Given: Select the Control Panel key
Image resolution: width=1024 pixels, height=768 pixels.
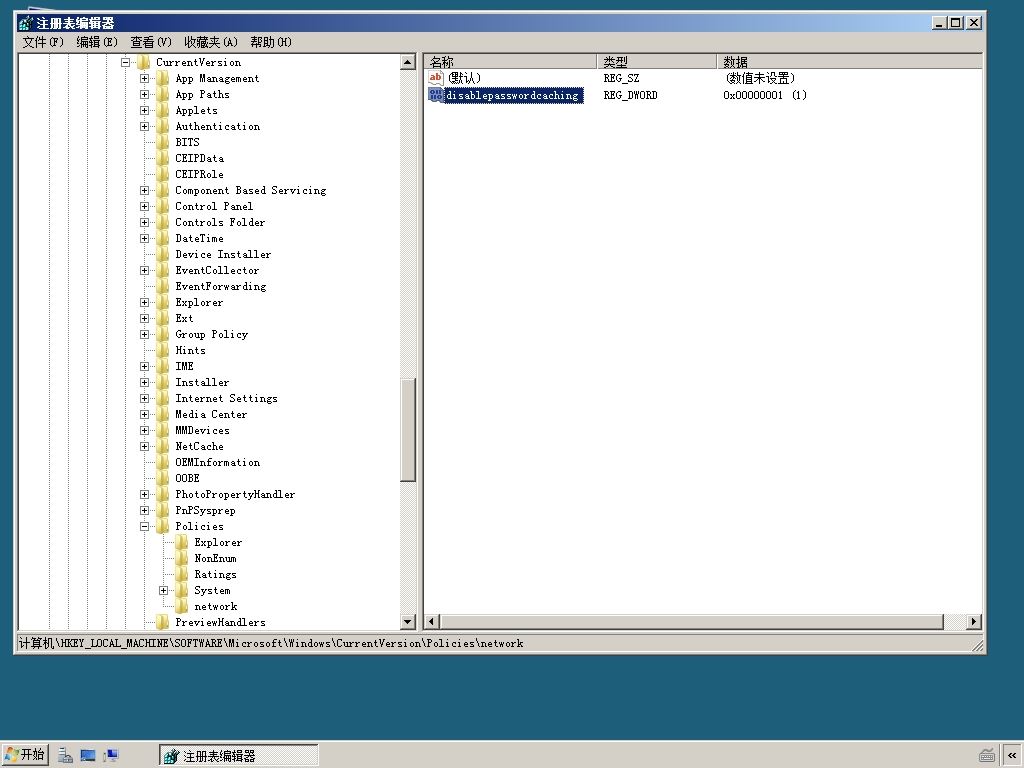Looking at the screenshot, I should (214, 206).
